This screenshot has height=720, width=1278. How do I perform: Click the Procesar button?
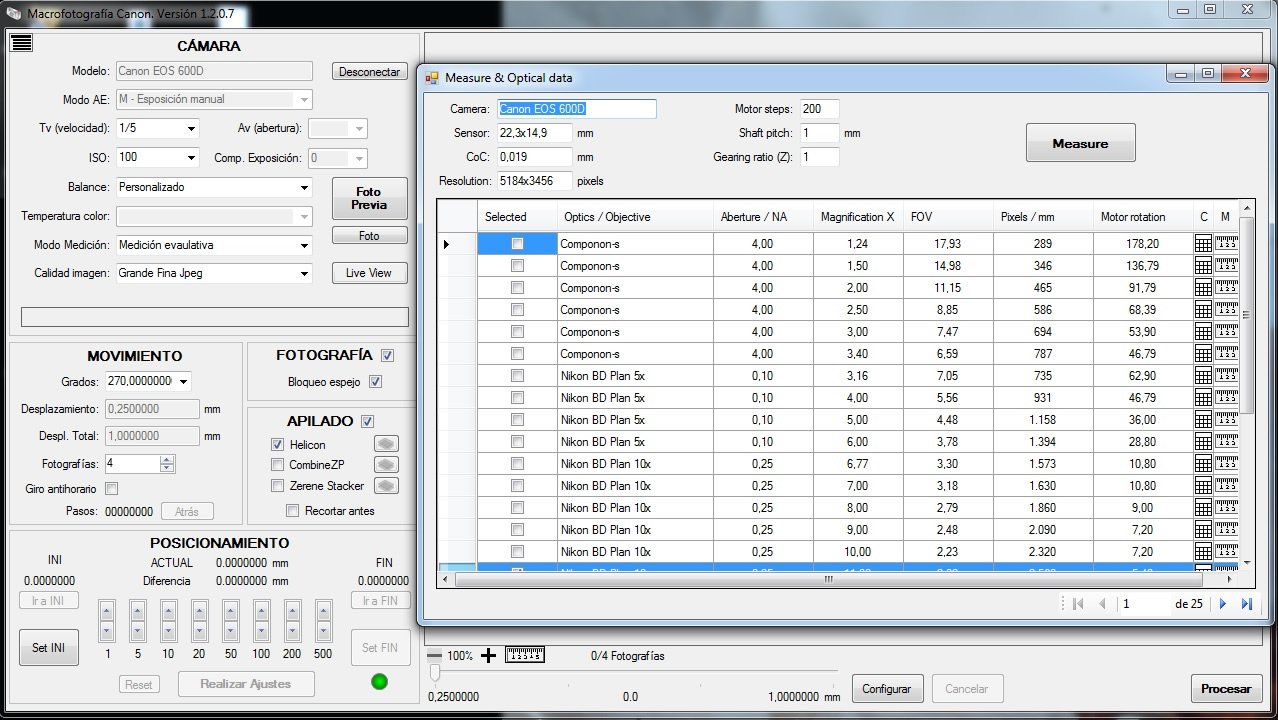pyautogui.click(x=1226, y=688)
